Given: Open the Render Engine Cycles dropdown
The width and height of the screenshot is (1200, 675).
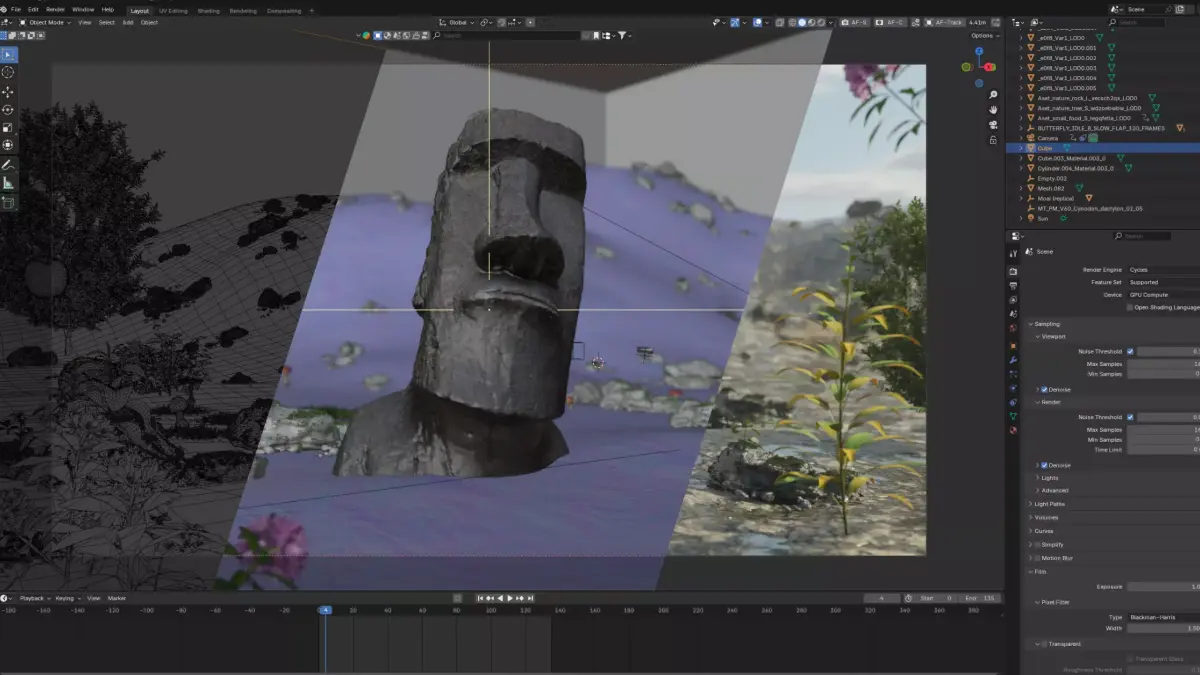Looking at the screenshot, I should coord(1163,270).
